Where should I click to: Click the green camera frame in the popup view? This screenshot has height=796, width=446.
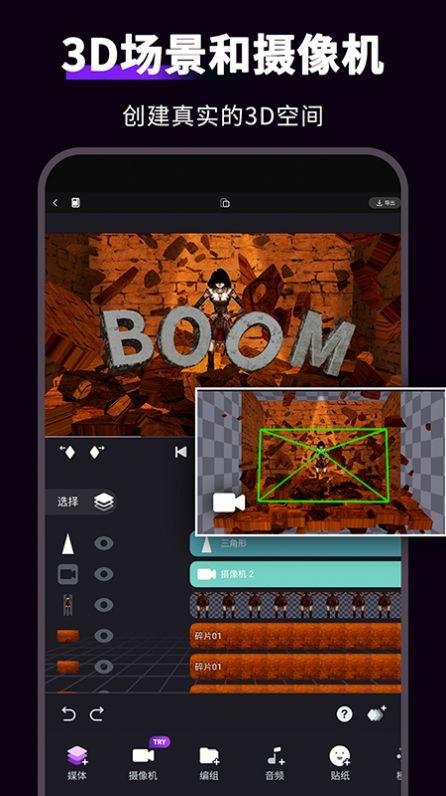[x=323, y=466]
